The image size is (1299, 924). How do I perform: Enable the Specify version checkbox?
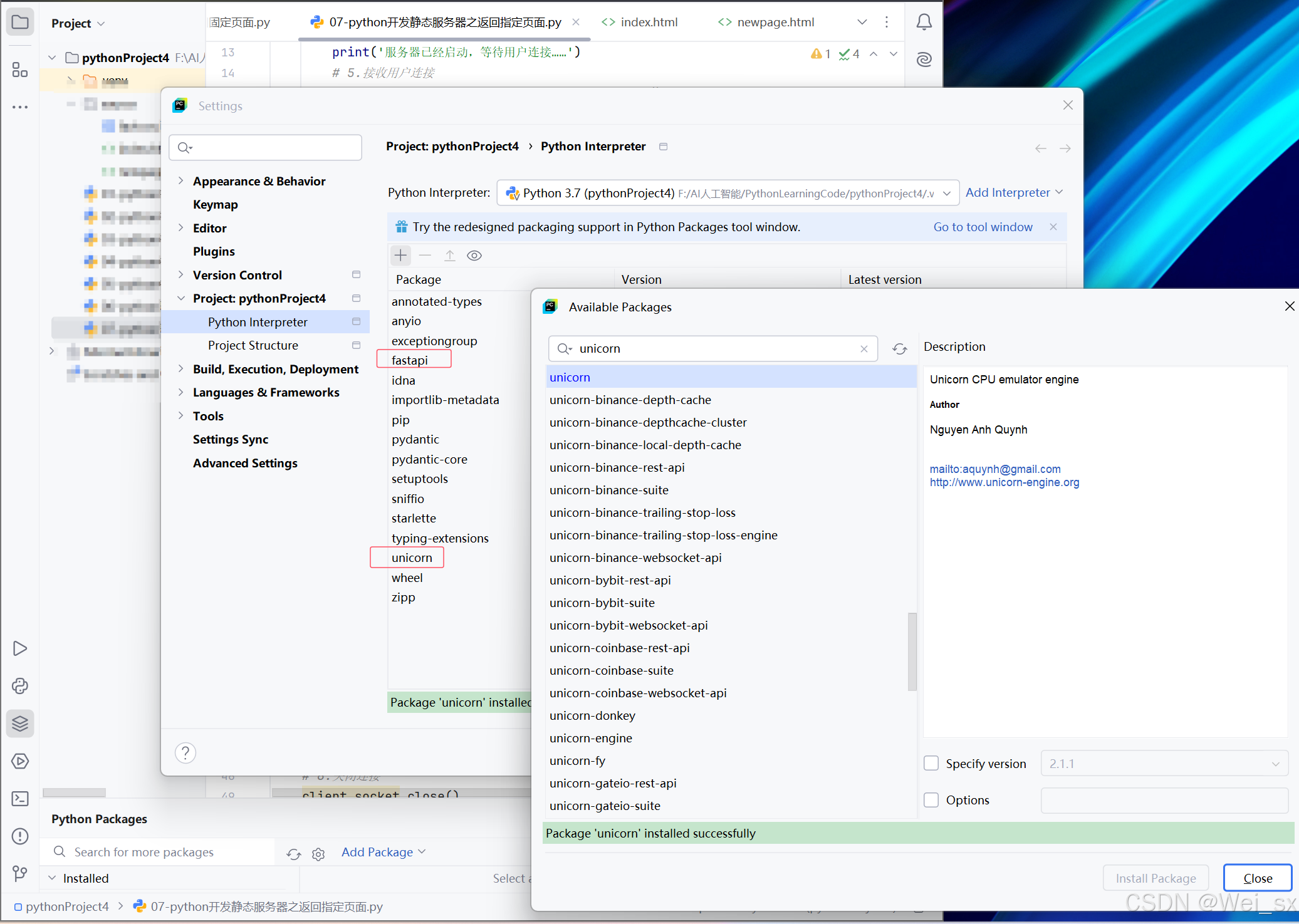pos(931,764)
